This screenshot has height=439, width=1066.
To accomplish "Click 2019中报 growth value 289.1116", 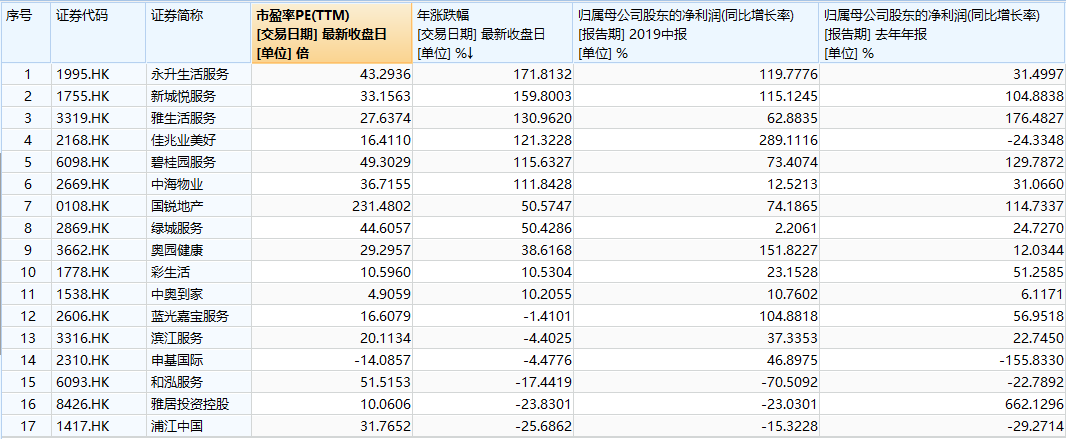I will tap(791, 140).
